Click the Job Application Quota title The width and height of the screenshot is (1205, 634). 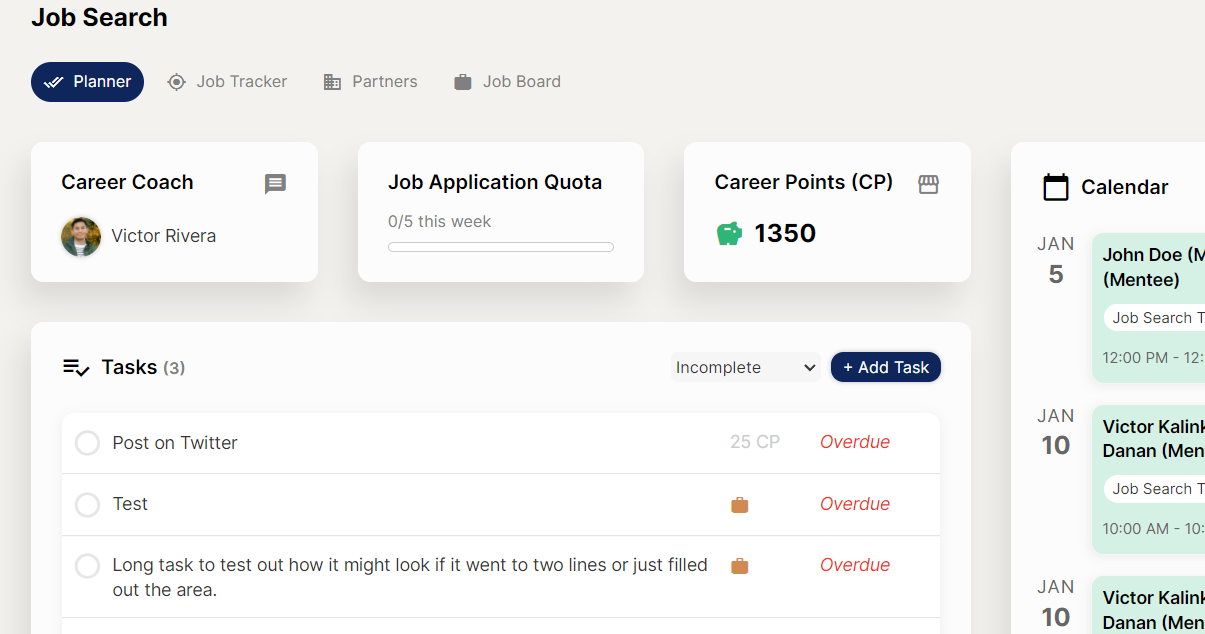click(495, 182)
